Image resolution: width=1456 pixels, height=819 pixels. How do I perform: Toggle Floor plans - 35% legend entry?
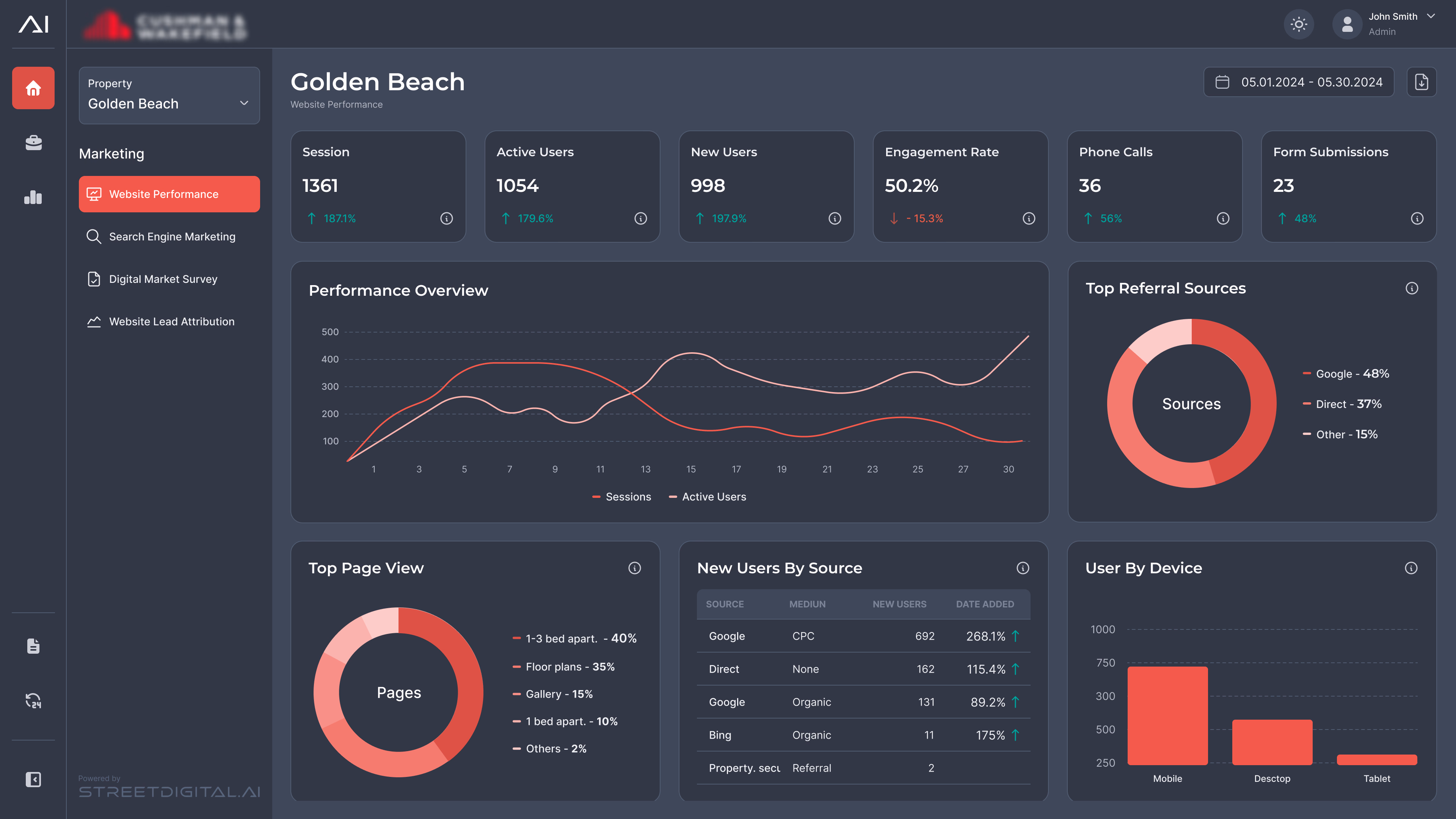[x=563, y=667]
